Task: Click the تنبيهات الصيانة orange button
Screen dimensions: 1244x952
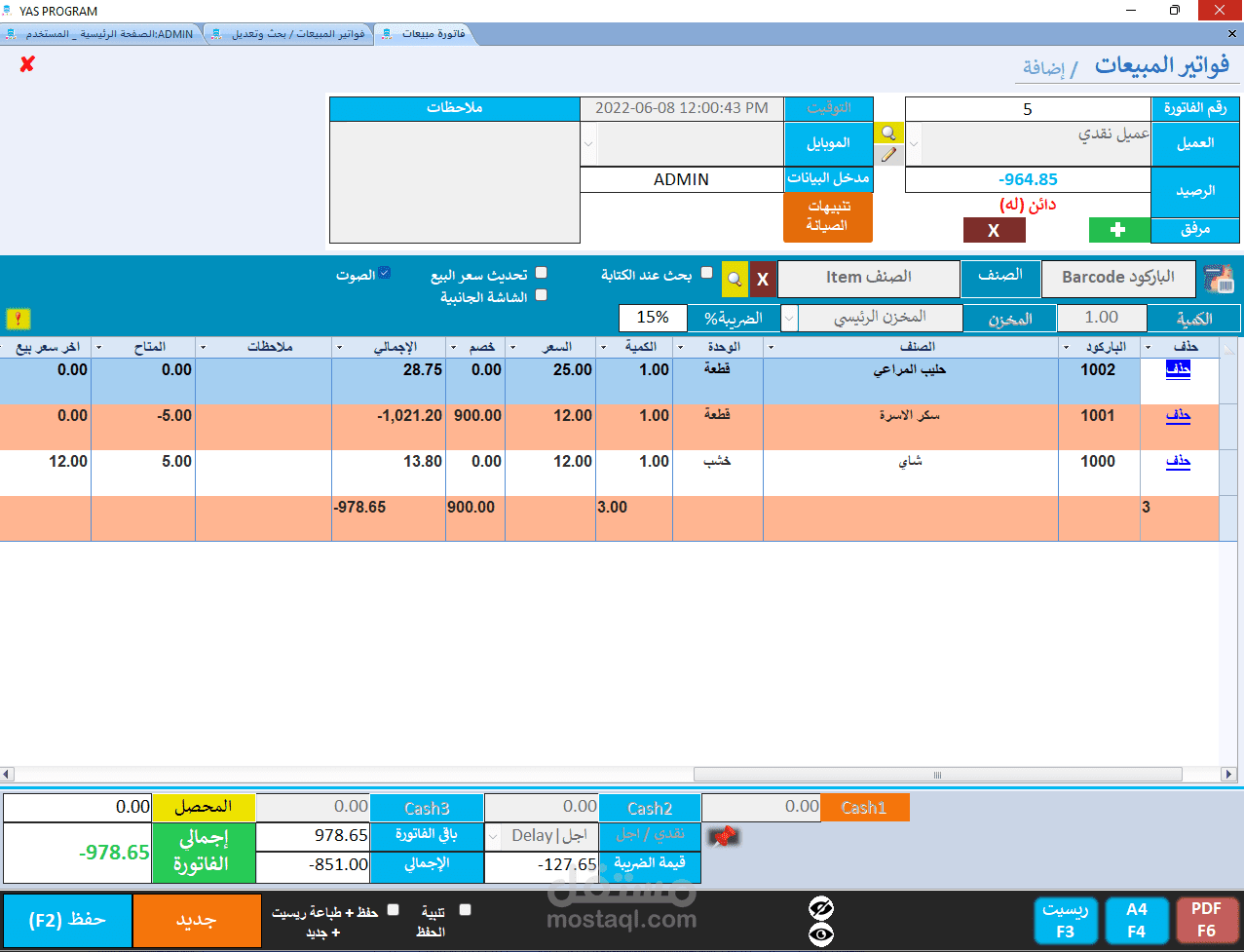Action: (828, 217)
